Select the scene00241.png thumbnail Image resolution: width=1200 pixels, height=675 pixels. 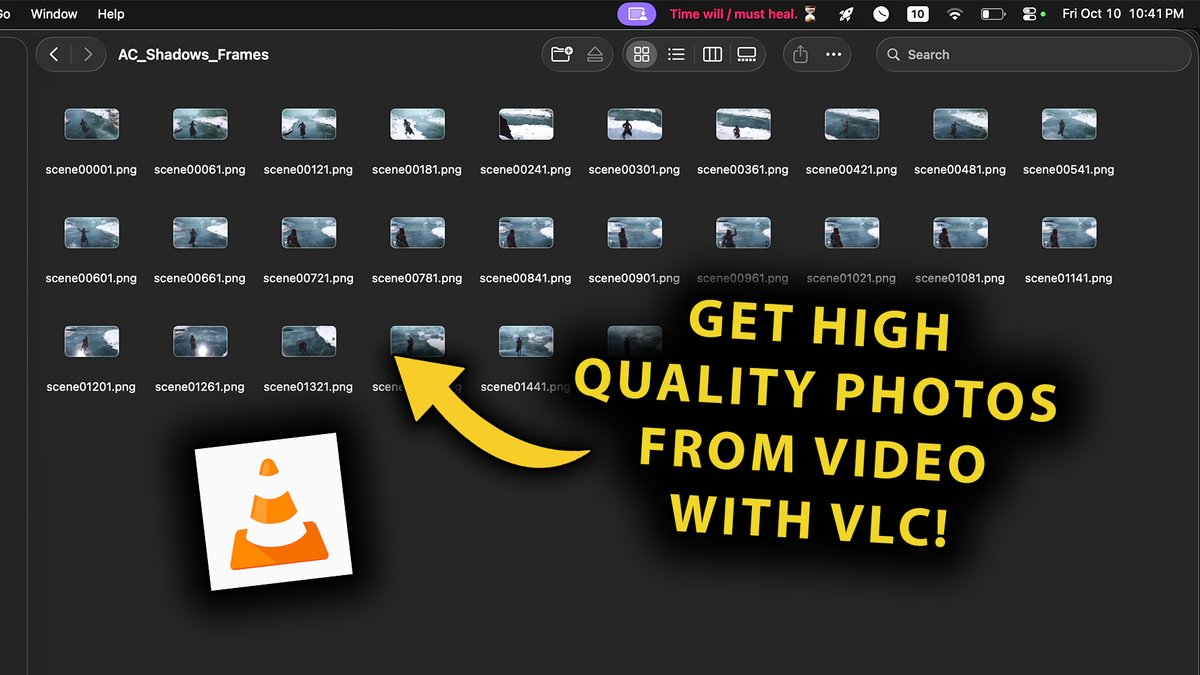526,124
